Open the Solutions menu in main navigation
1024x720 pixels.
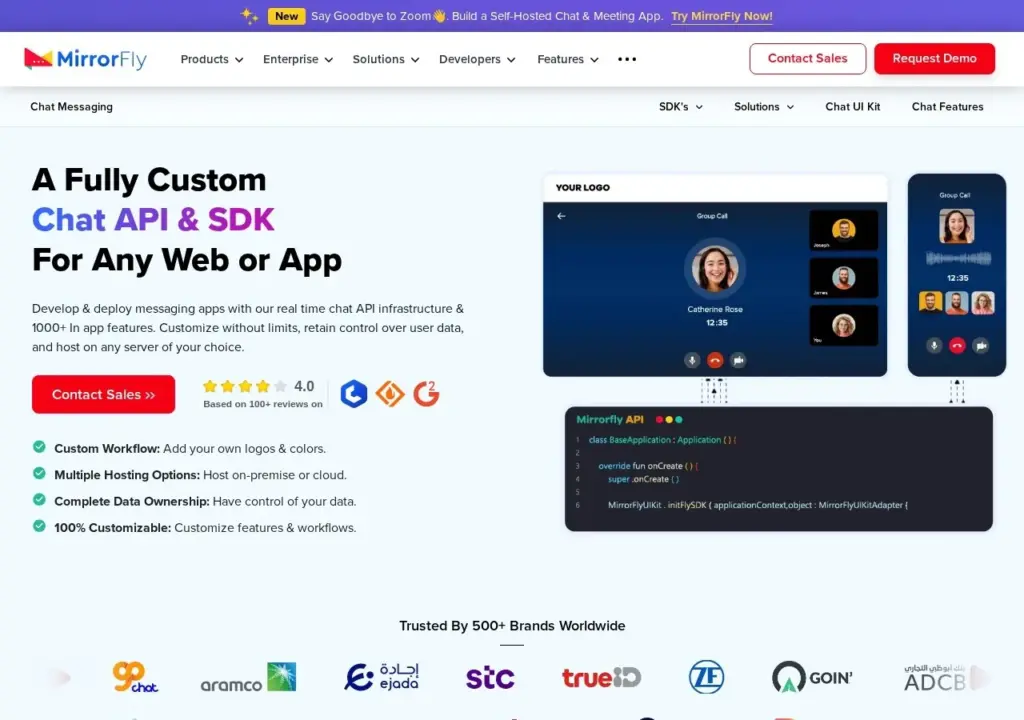coord(385,59)
